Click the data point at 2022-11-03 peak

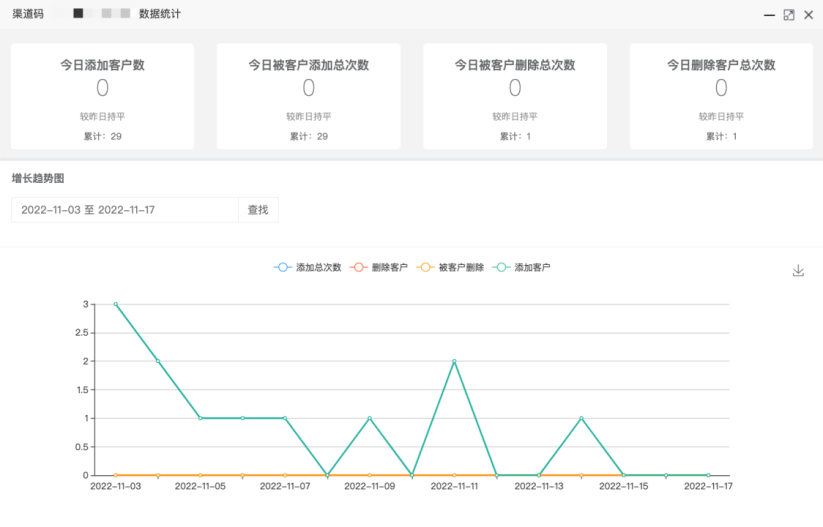(115, 304)
